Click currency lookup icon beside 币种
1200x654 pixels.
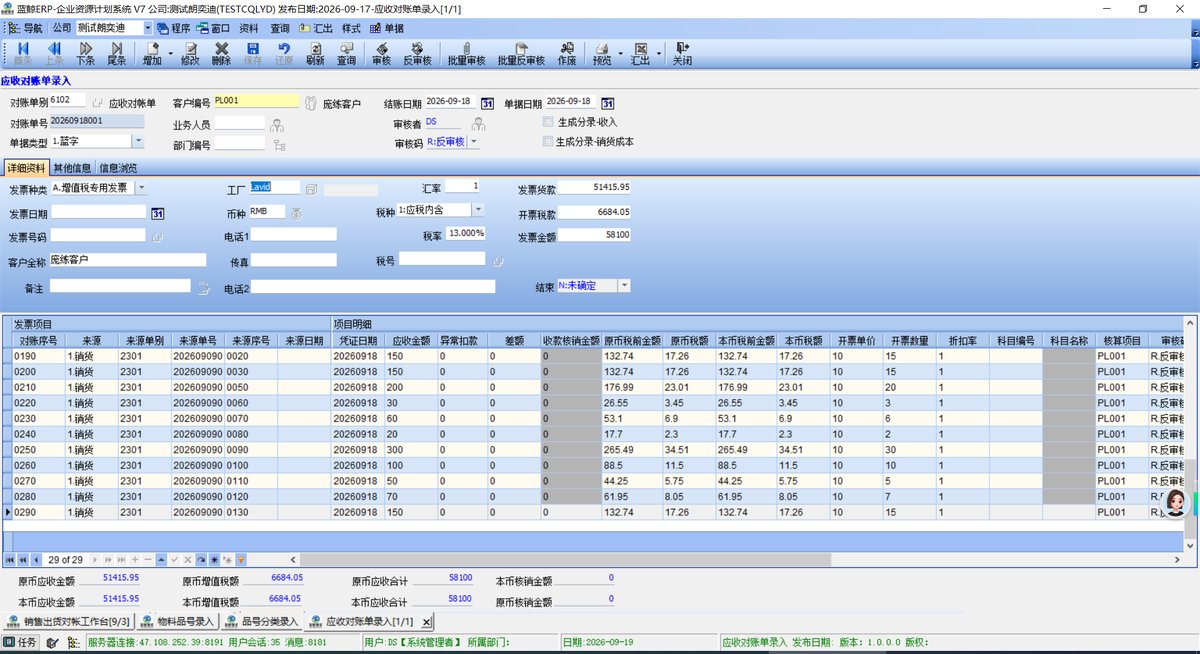pyautogui.click(x=296, y=213)
